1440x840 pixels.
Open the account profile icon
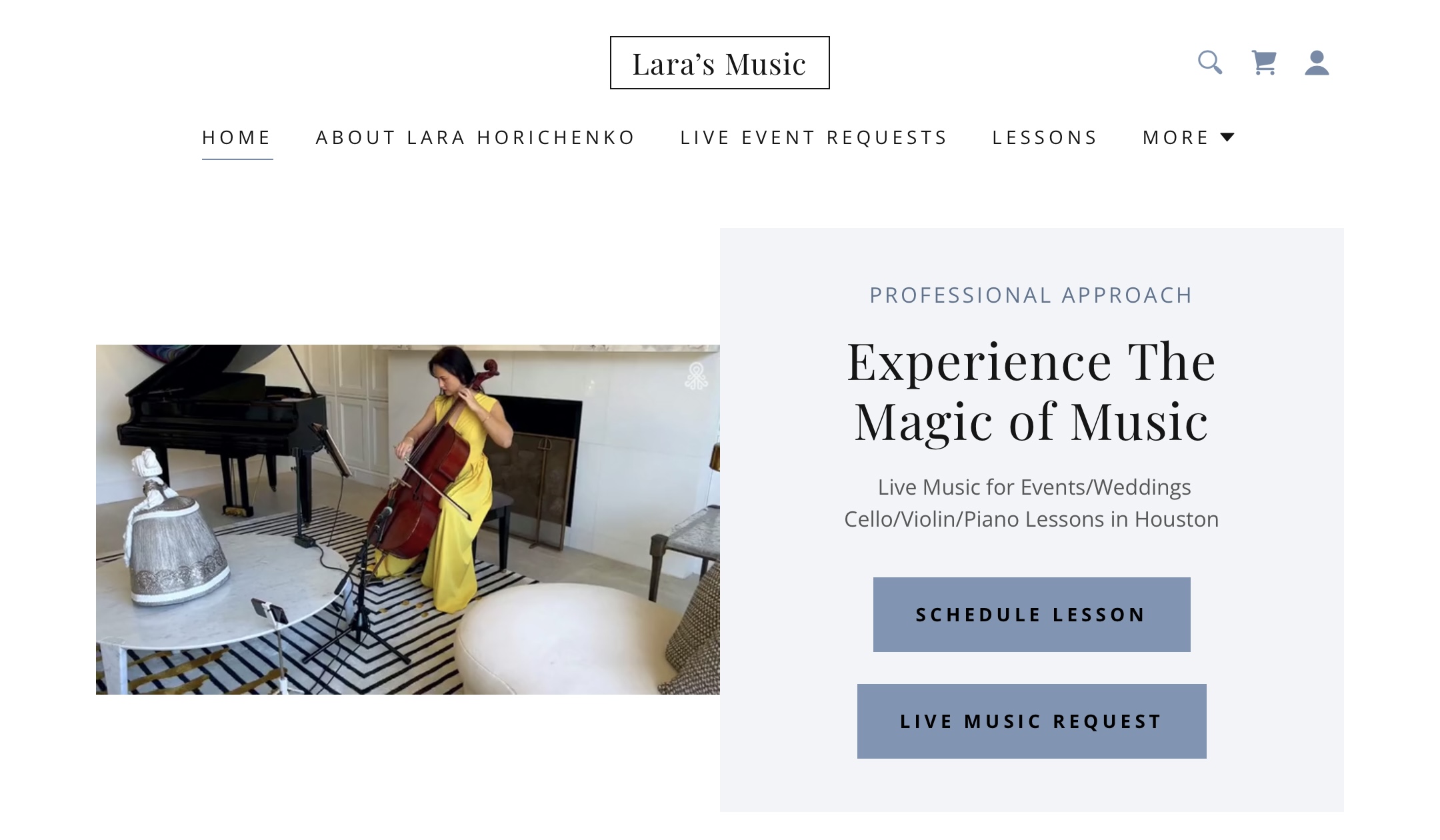1317,63
